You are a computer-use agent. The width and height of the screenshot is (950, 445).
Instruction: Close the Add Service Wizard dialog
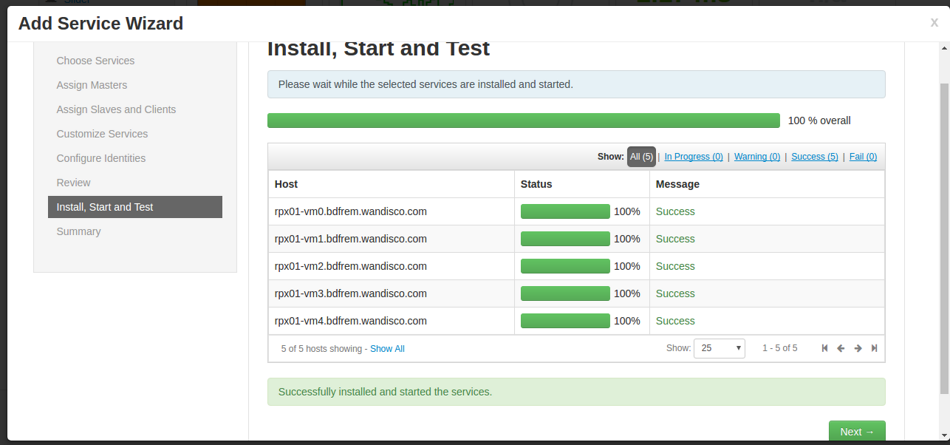[x=934, y=23]
